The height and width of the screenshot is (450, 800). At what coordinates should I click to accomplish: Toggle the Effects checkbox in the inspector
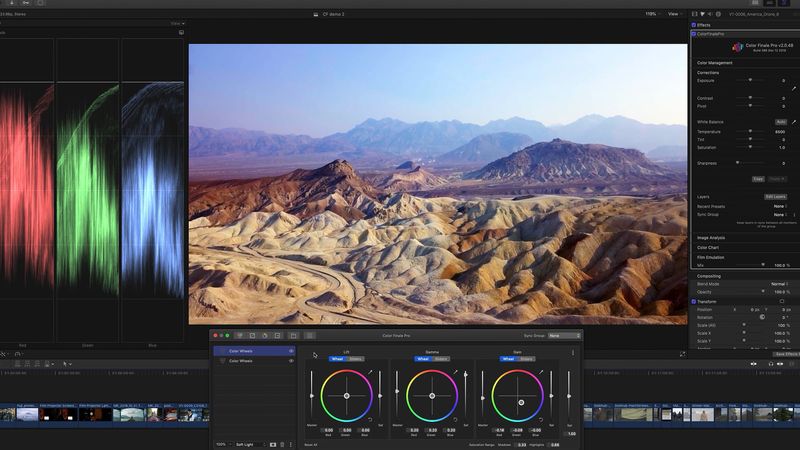pyautogui.click(x=695, y=24)
